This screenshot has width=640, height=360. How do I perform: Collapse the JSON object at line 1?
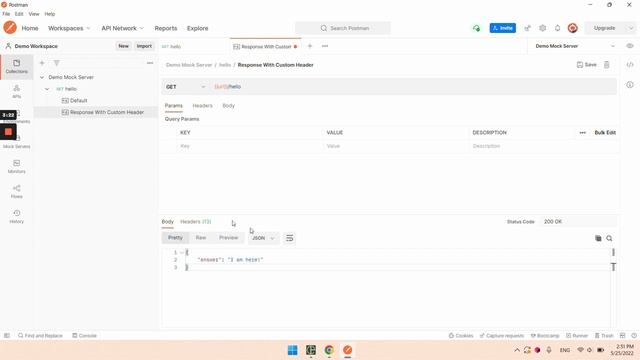click(182, 252)
